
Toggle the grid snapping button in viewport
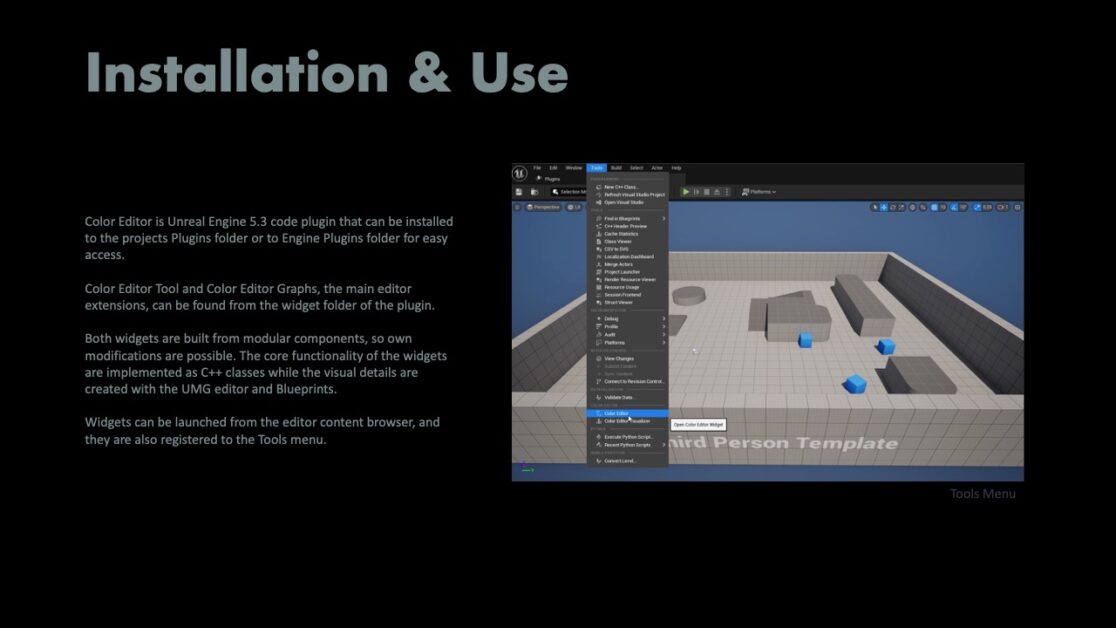(935, 207)
